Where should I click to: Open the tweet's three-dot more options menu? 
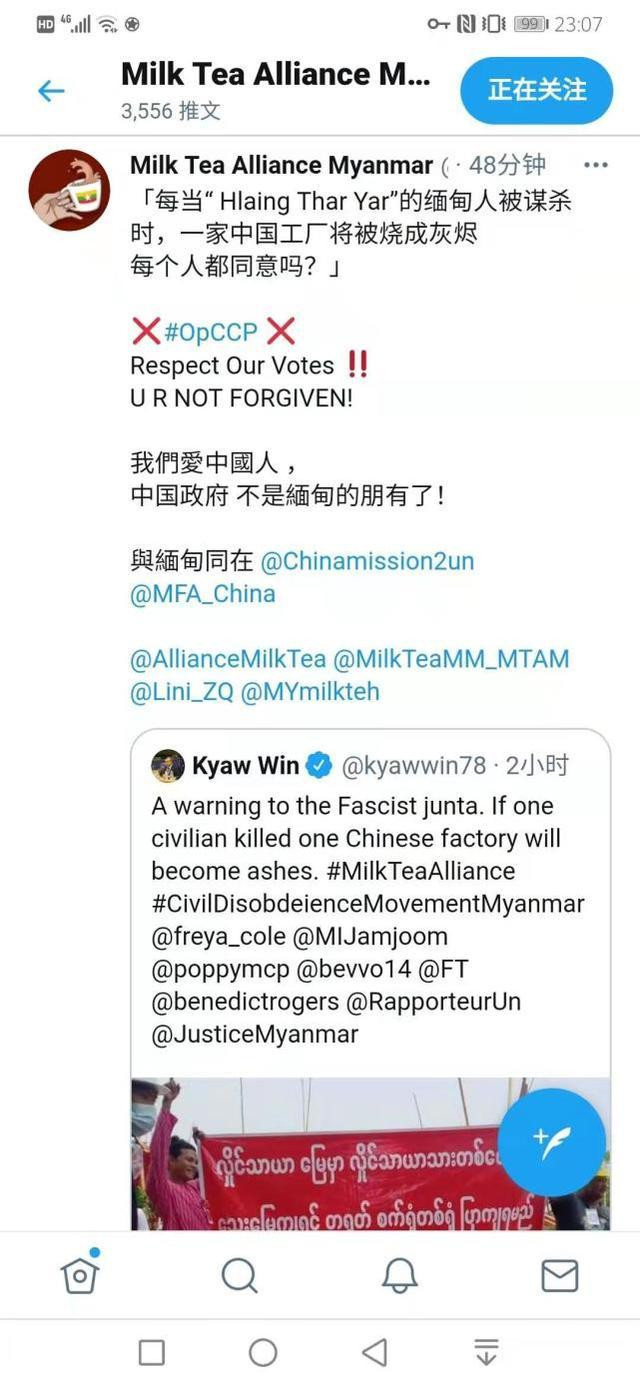(596, 165)
